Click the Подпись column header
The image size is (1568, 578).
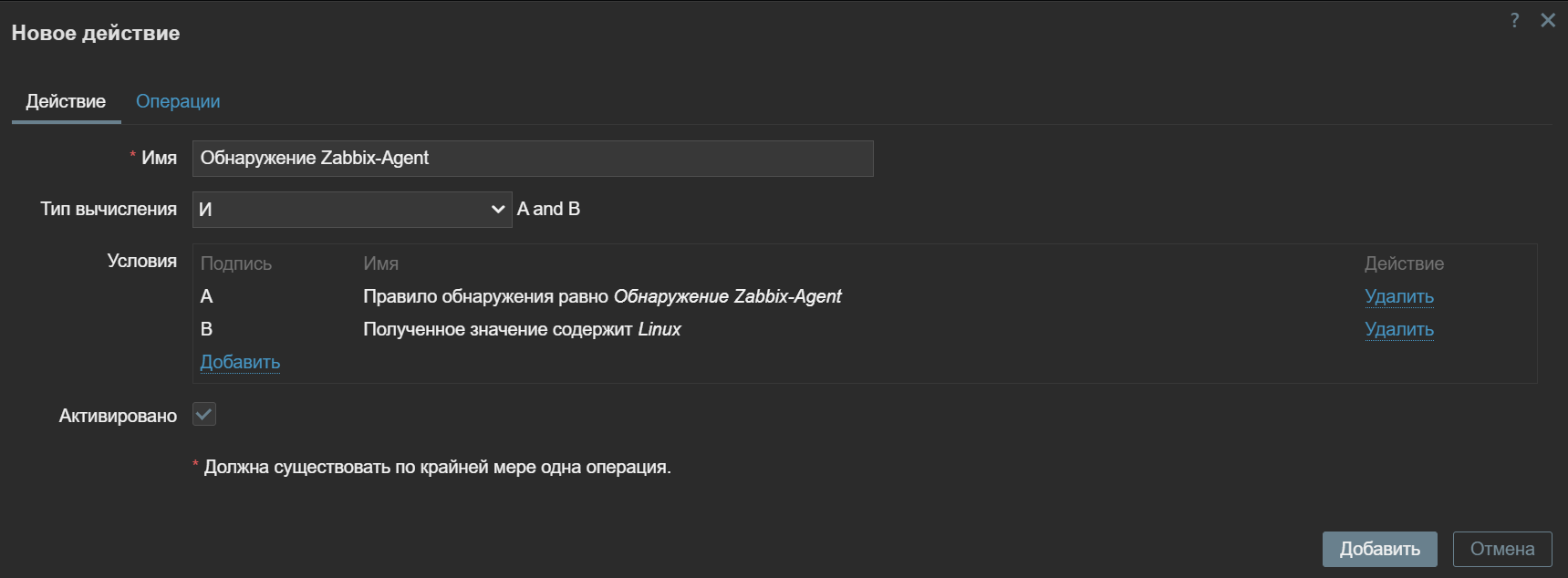(236, 263)
